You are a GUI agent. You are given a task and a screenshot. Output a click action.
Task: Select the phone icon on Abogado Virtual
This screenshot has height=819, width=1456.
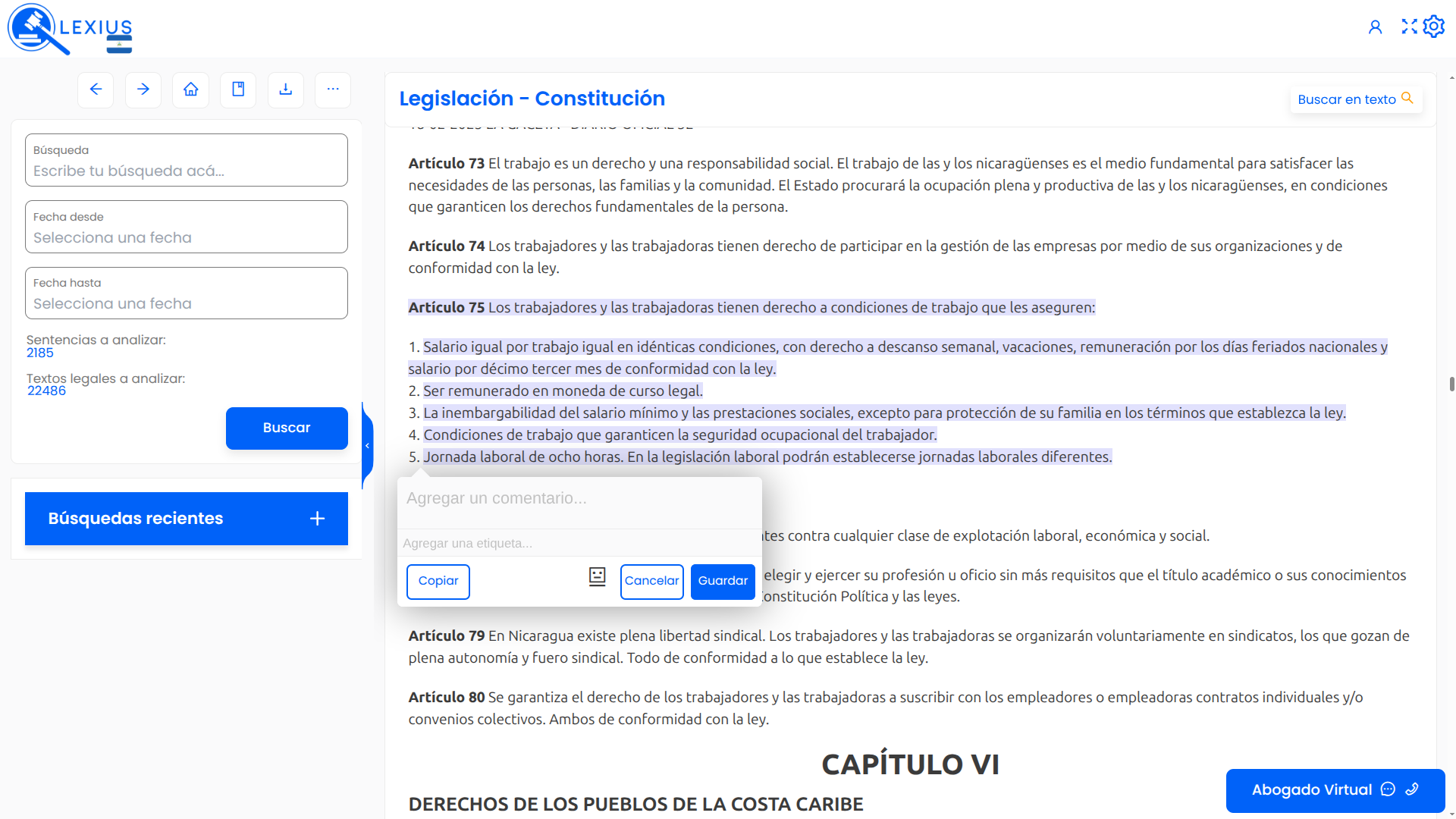point(1412,789)
